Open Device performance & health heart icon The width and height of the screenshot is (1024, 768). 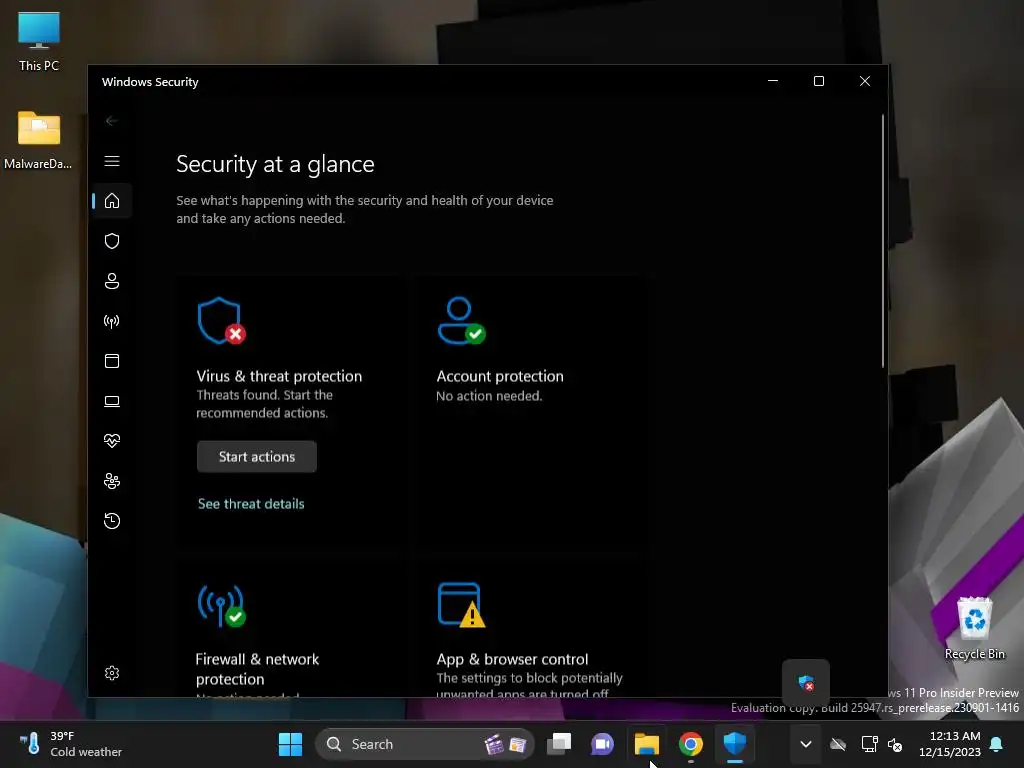point(112,441)
